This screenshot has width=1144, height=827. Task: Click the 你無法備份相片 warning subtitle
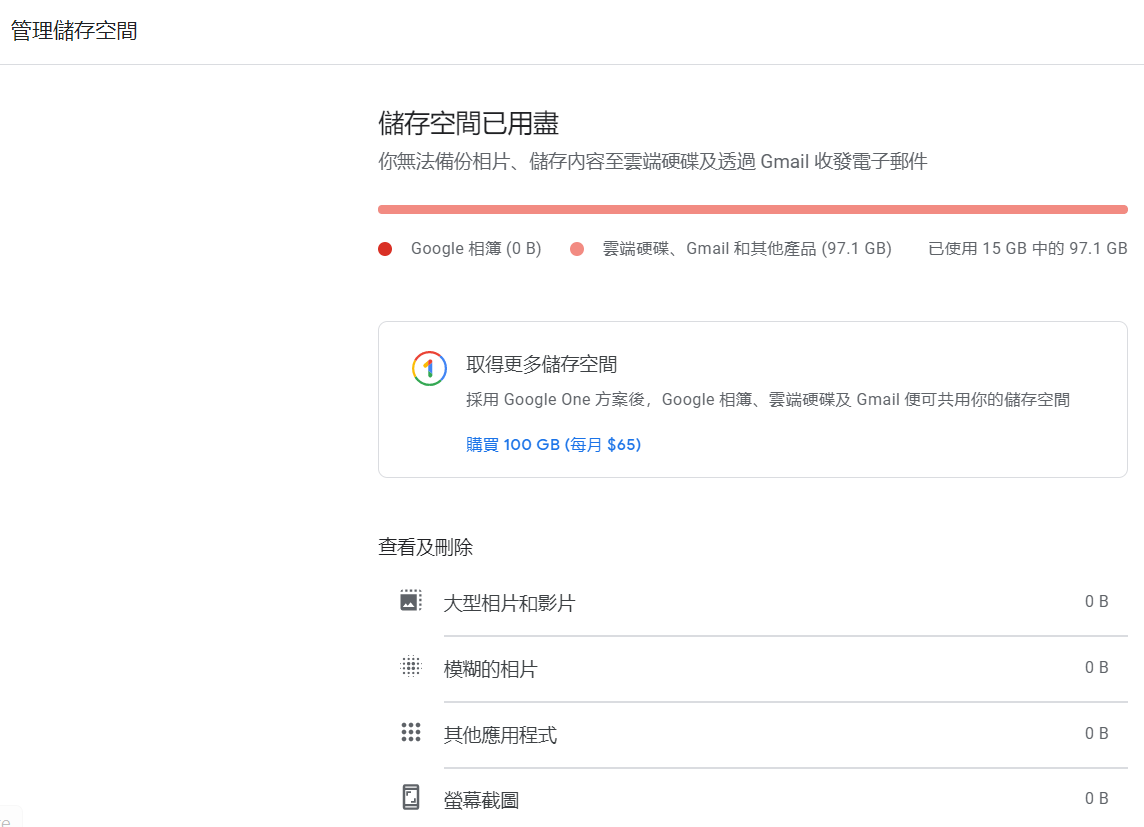(x=652, y=161)
